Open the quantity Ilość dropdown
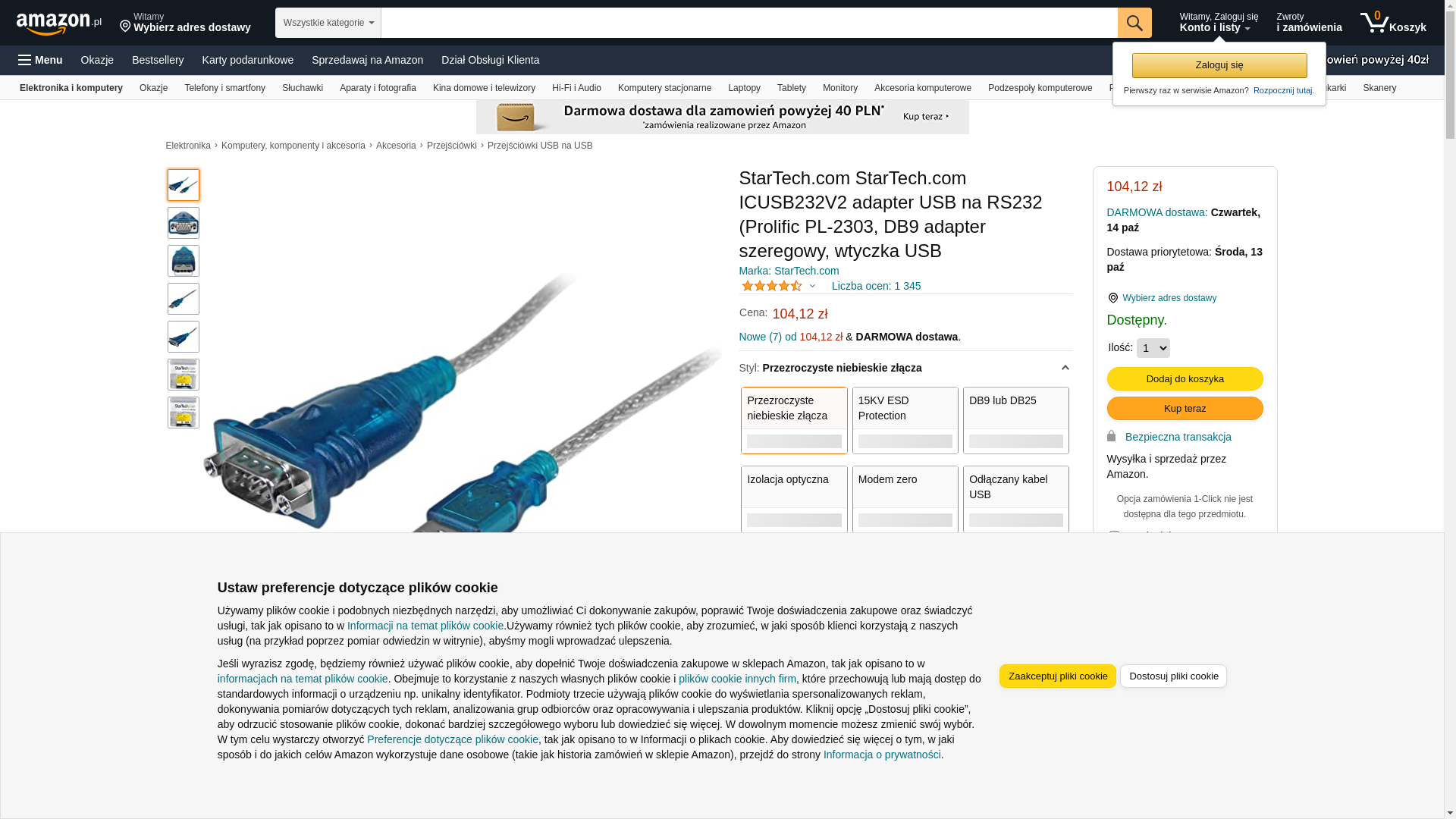 click(1153, 348)
